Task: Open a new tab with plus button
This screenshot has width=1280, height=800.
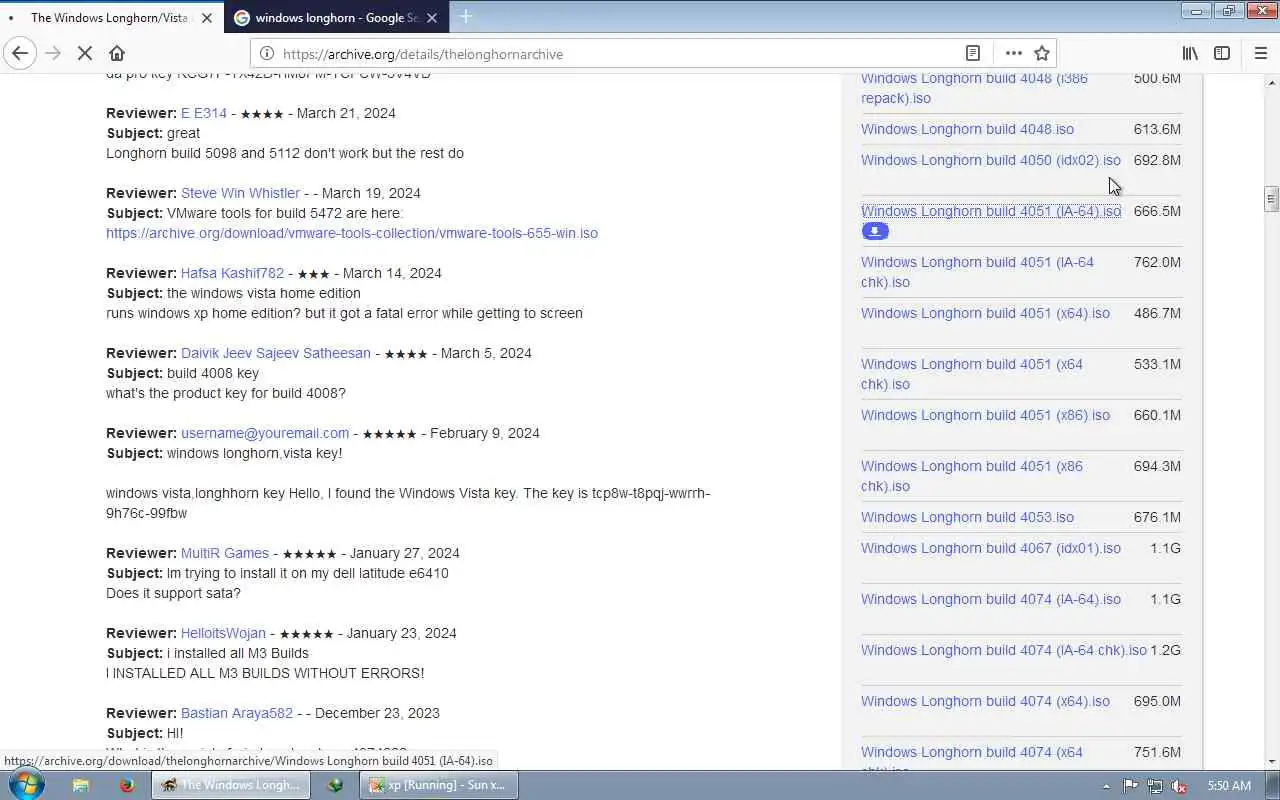Action: click(x=465, y=17)
